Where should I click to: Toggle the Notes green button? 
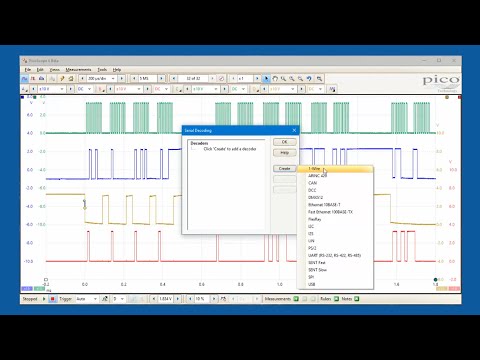pyautogui.click(x=357, y=299)
